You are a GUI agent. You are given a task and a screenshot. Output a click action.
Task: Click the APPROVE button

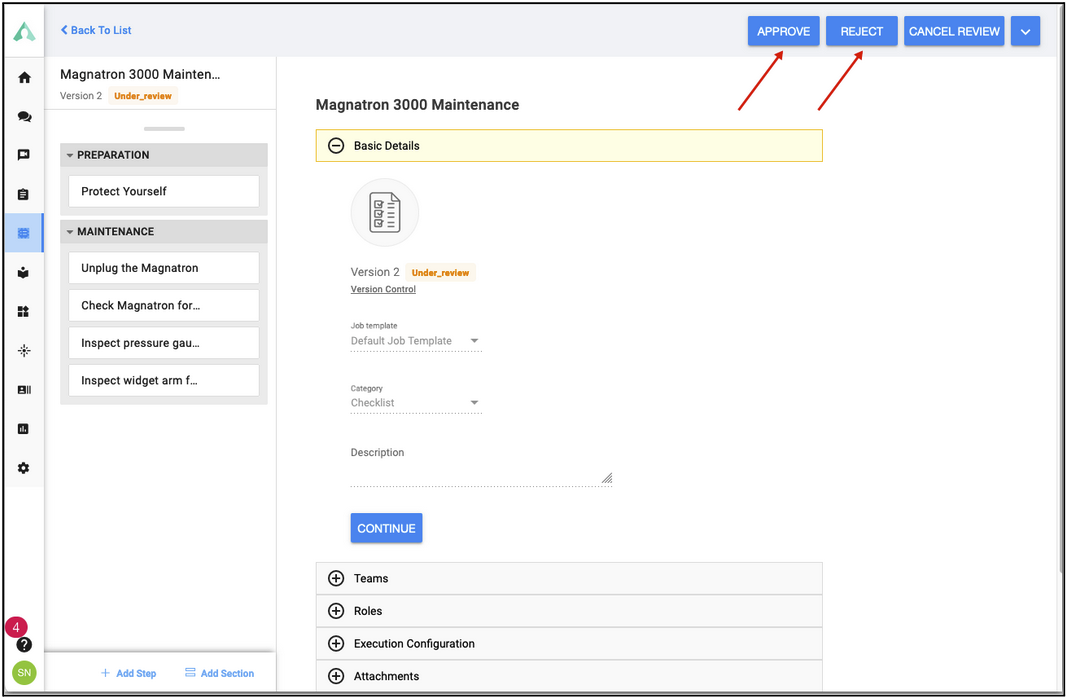tap(783, 31)
